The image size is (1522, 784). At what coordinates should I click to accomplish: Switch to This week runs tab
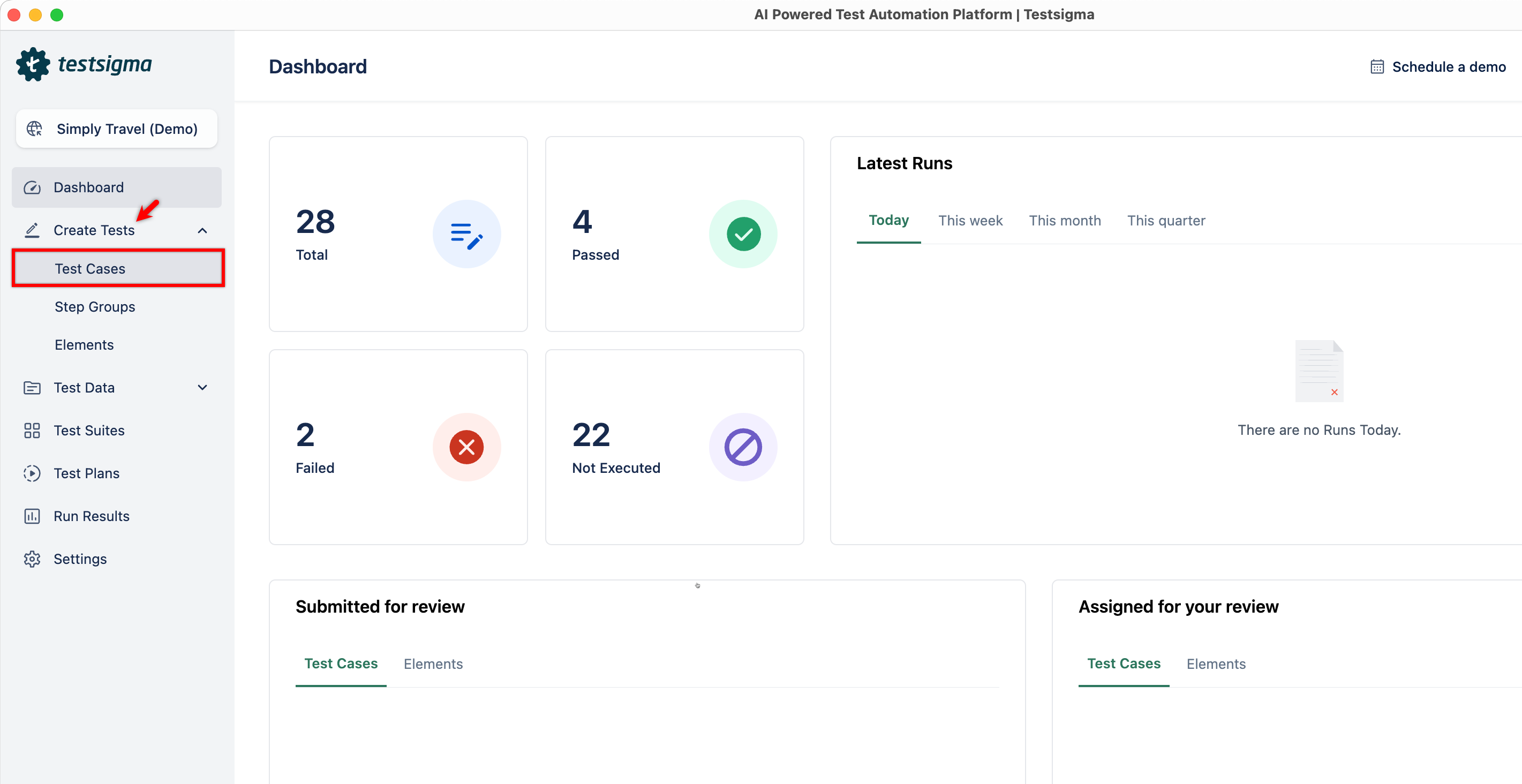(x=970, y=221)
